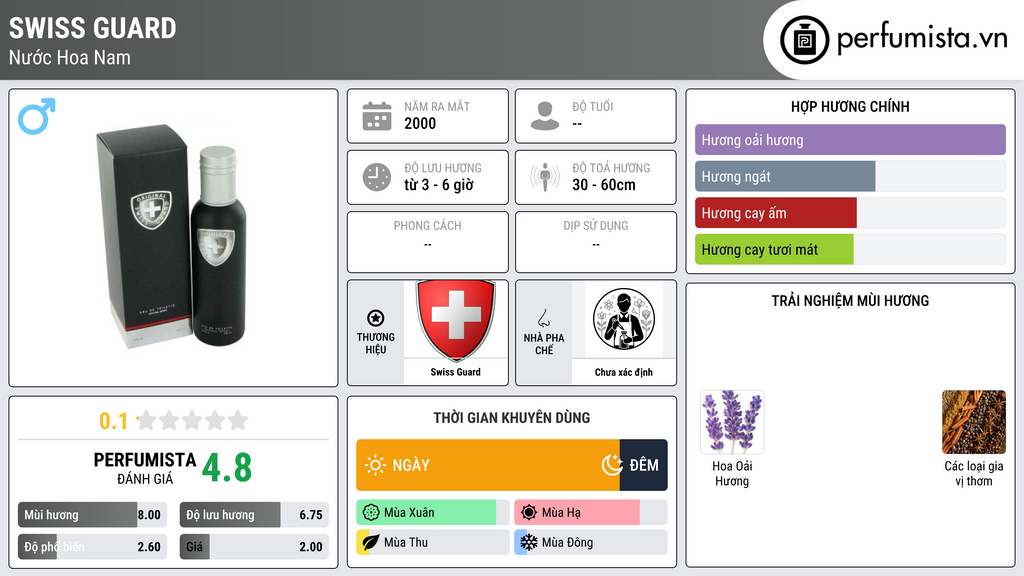Click the perfumista.vn bottle logo icon
Image resolution: width=1024 pixels, height=576 pixels.
pyautogui.click(x=804, y=40)
